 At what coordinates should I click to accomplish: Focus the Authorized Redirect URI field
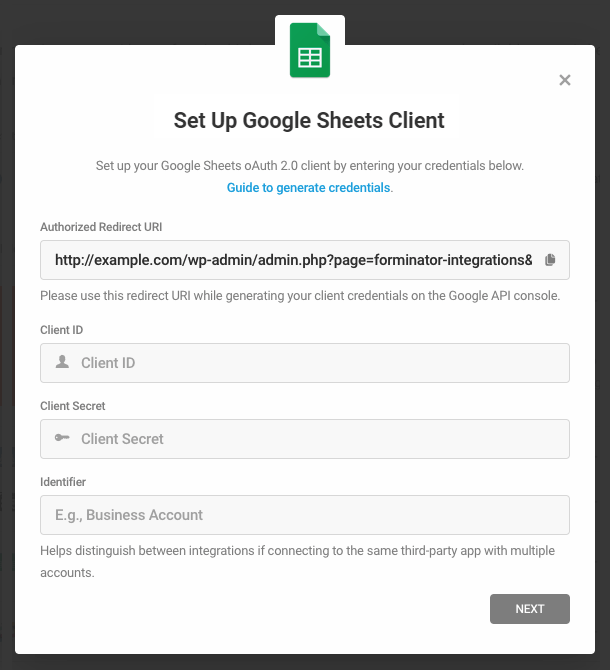(x=305, y=260)
